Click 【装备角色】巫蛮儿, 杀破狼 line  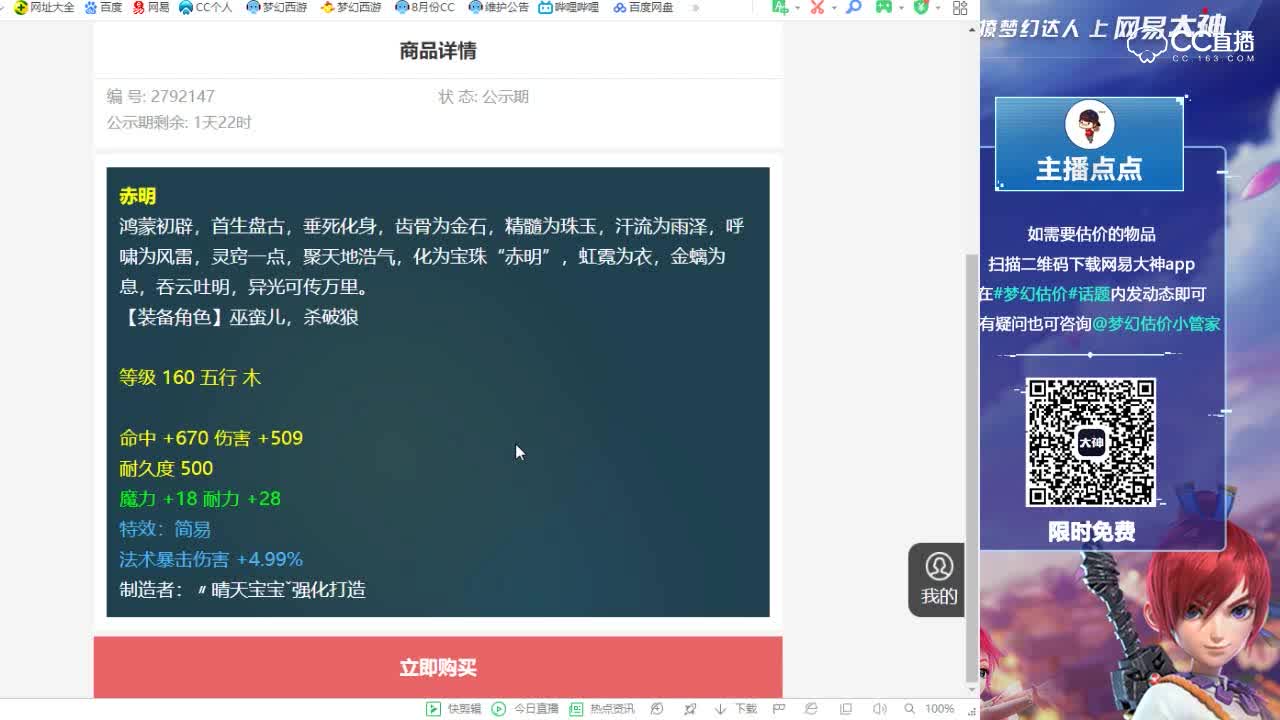click(x=239, y=317)
